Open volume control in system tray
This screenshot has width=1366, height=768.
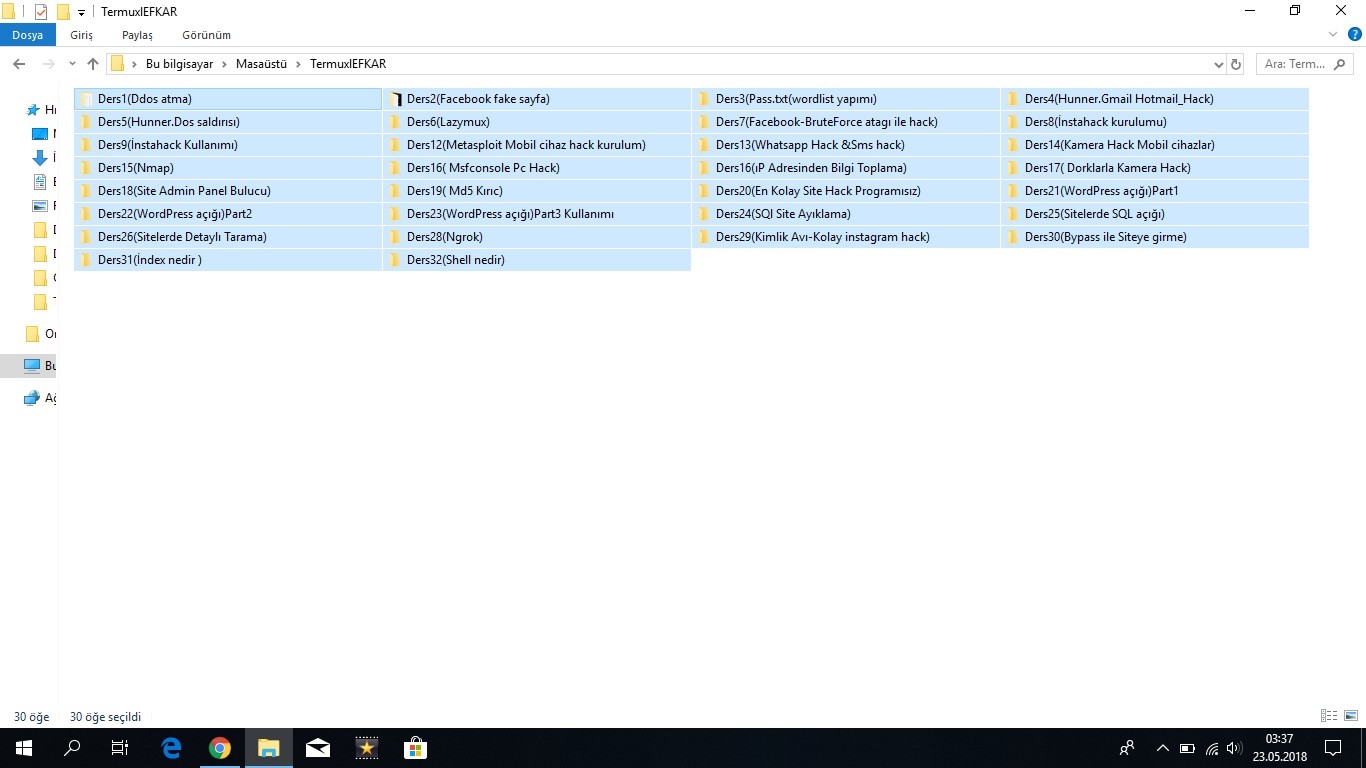point(1234,748)
